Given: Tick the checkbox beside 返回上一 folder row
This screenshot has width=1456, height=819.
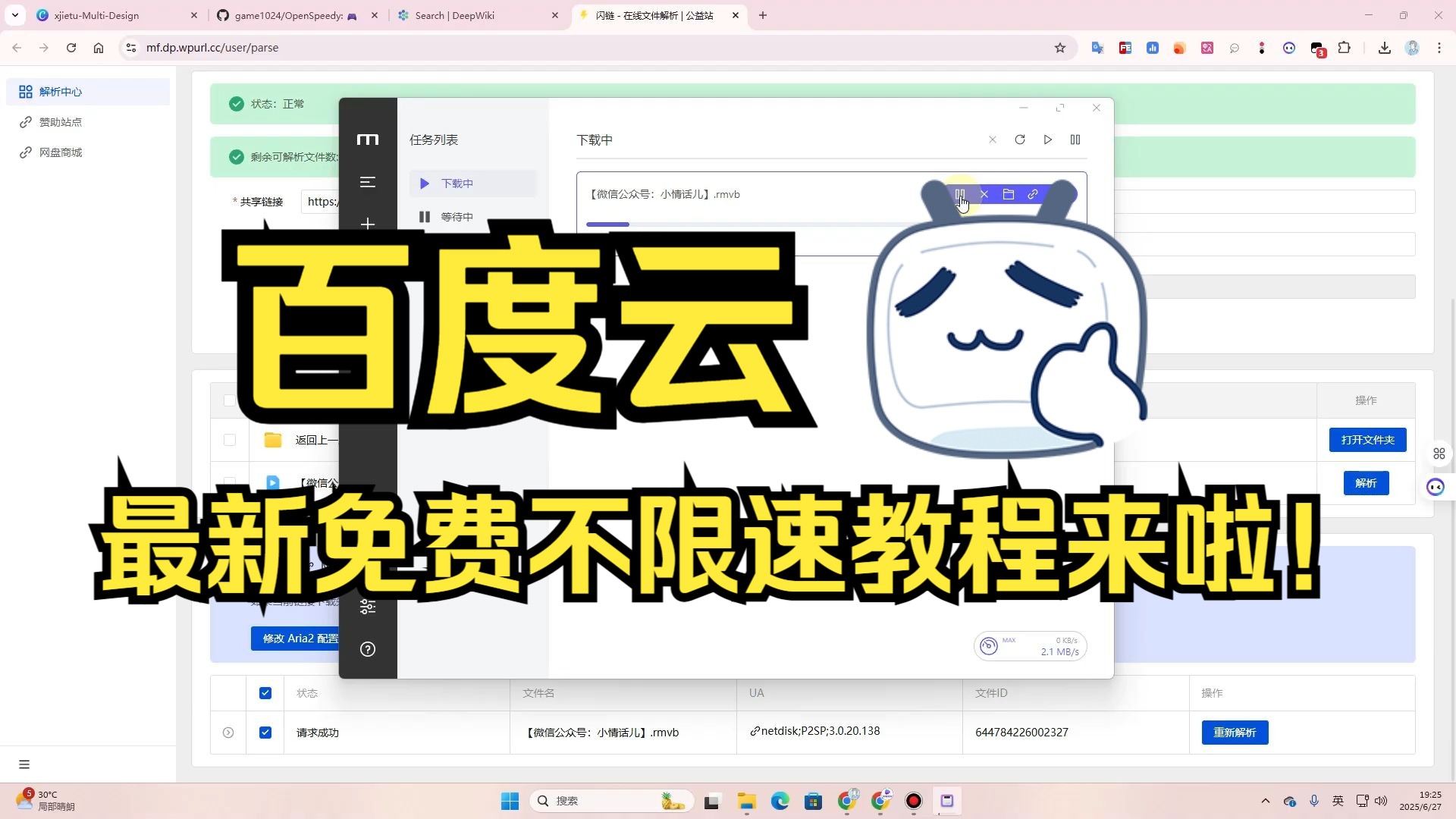Looking at the screenshot, I should [x=230, y=440].
